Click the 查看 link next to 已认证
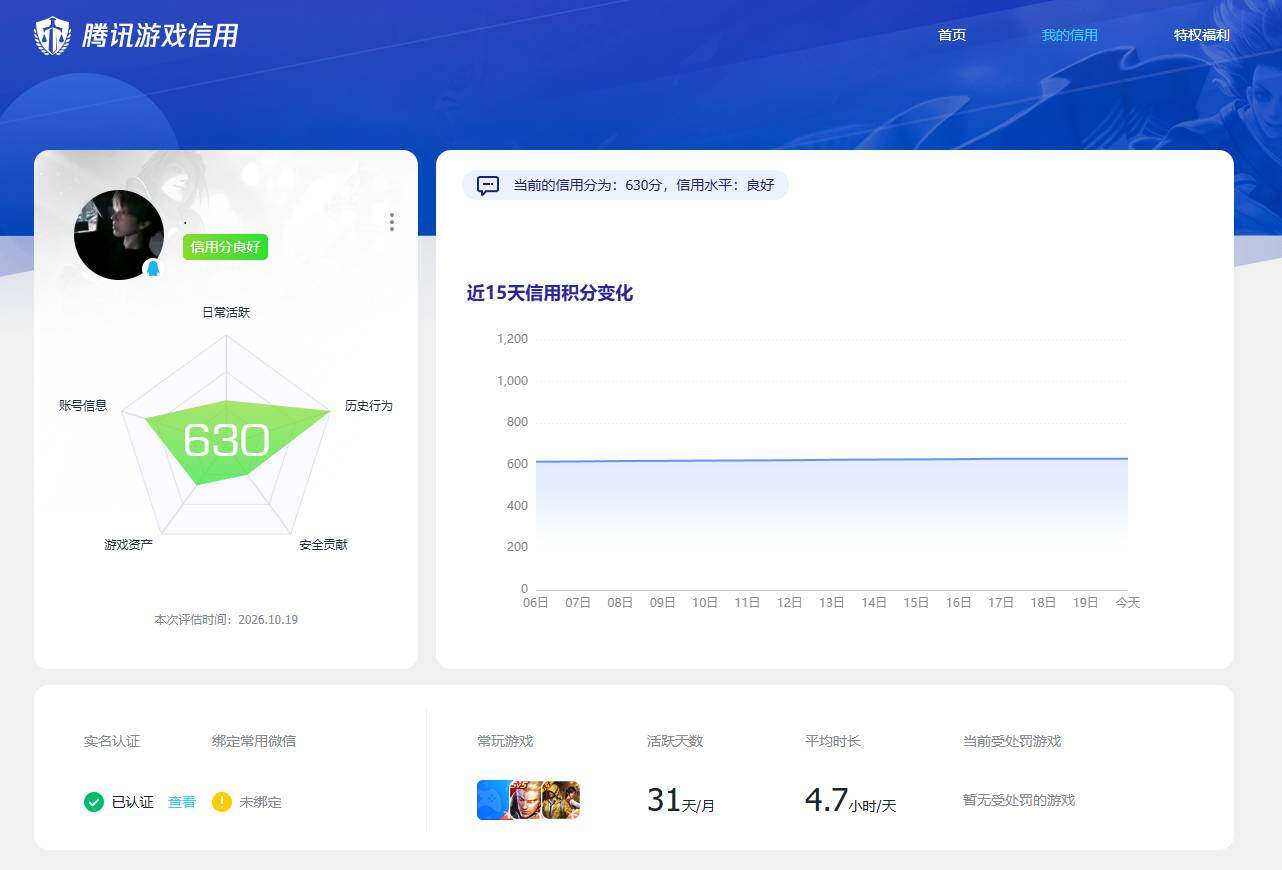 [x=182, y=802]
